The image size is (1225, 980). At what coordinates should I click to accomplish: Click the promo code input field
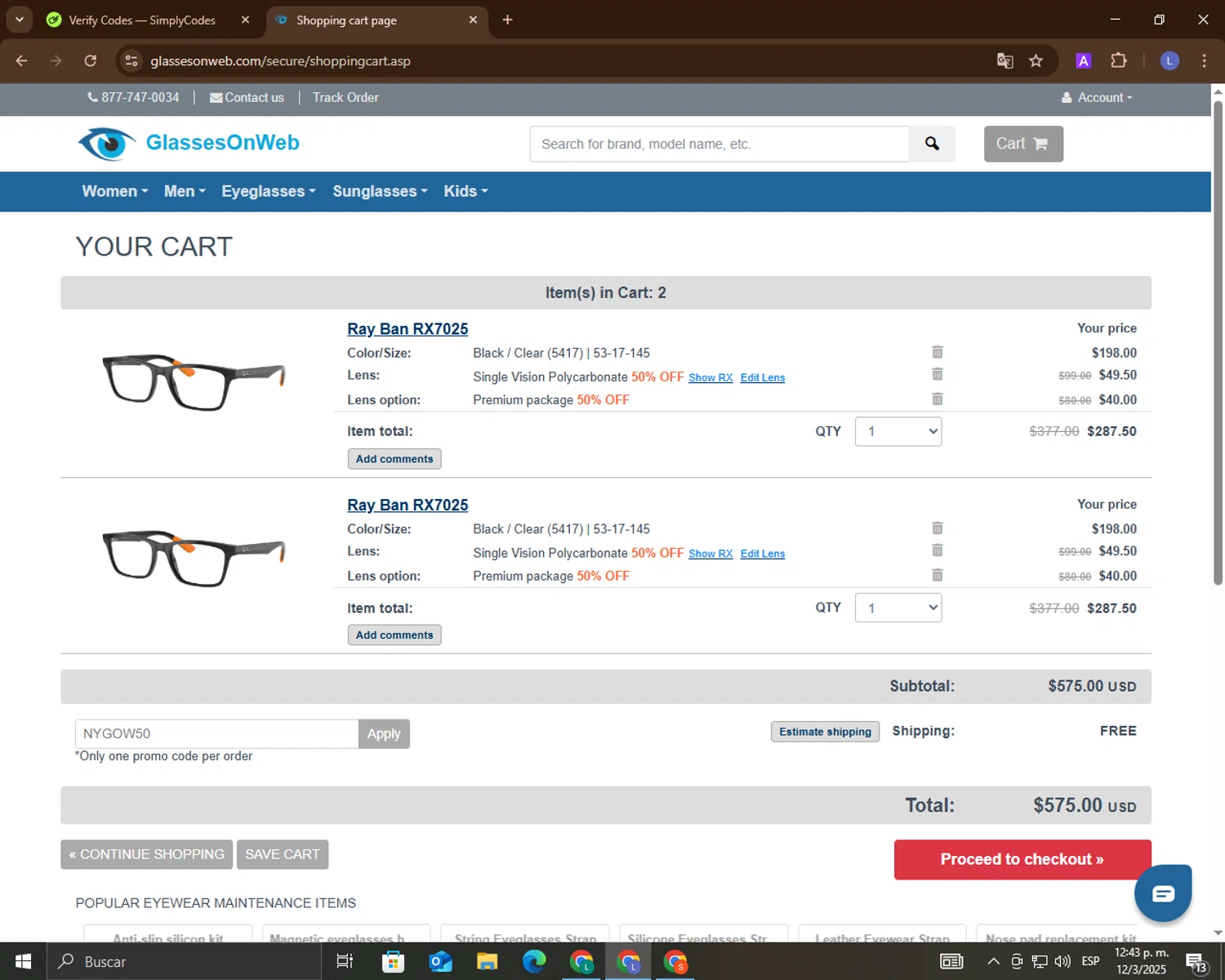tap(216, 733)
